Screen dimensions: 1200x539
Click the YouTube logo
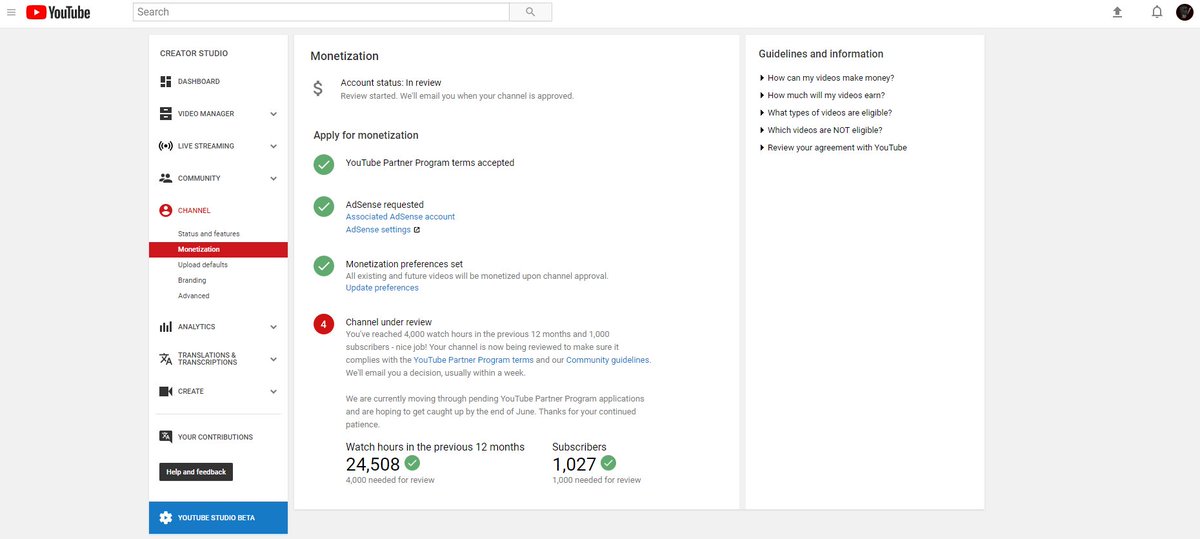click(58, 12)
